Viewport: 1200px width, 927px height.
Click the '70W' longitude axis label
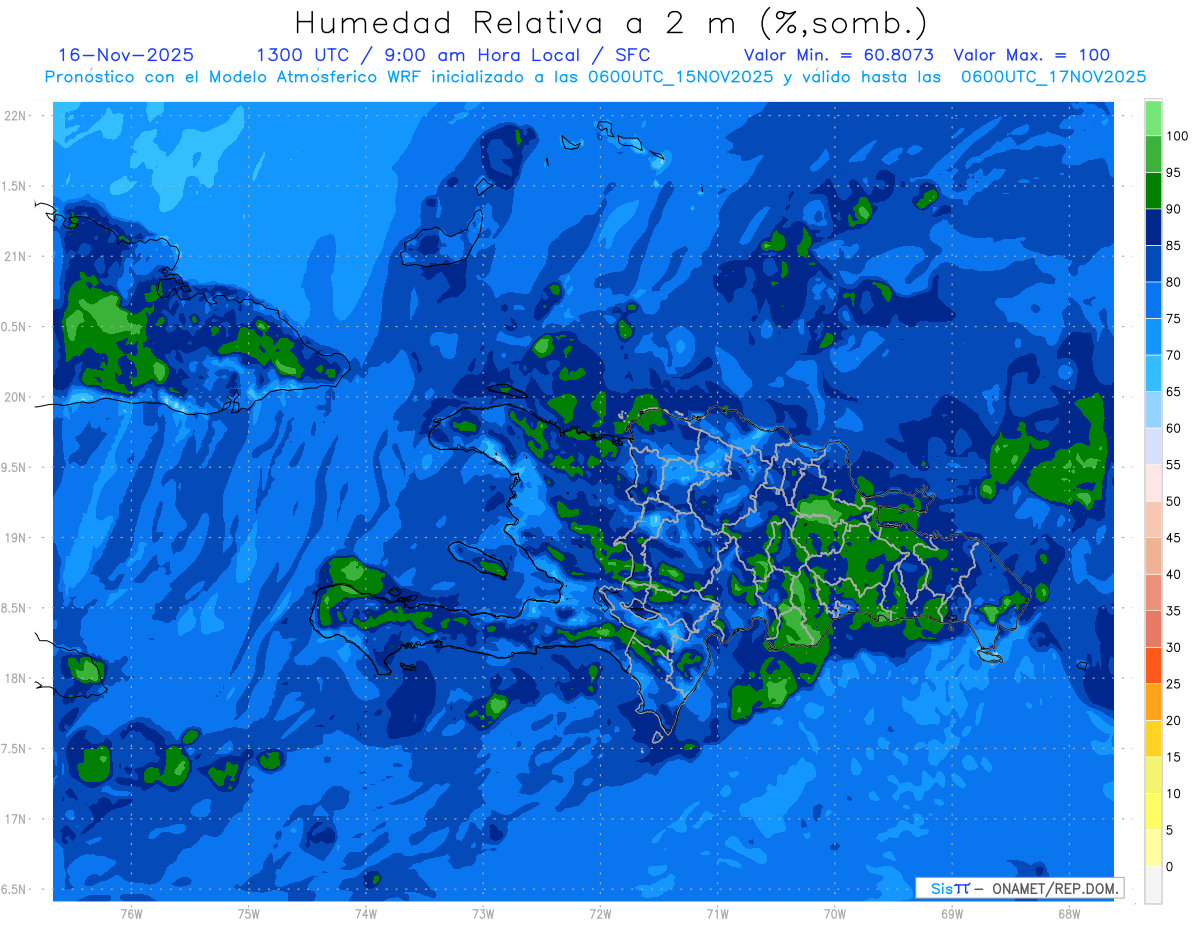coord(835,913)
